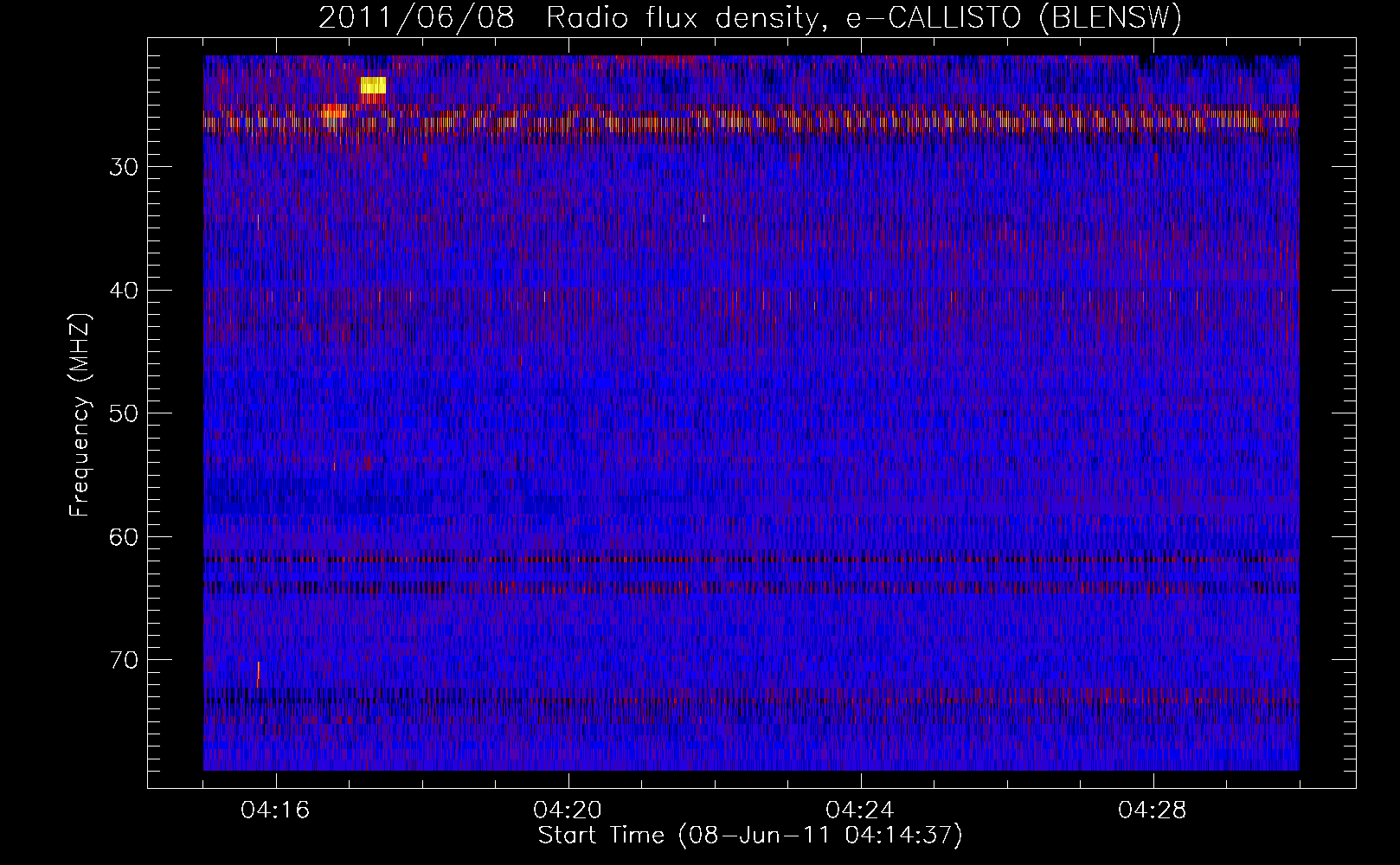Image resolution: width=1400 pixels, height=865 pixels.
Task: Click the 04:28 time tick label
Action: (1153, 811)
